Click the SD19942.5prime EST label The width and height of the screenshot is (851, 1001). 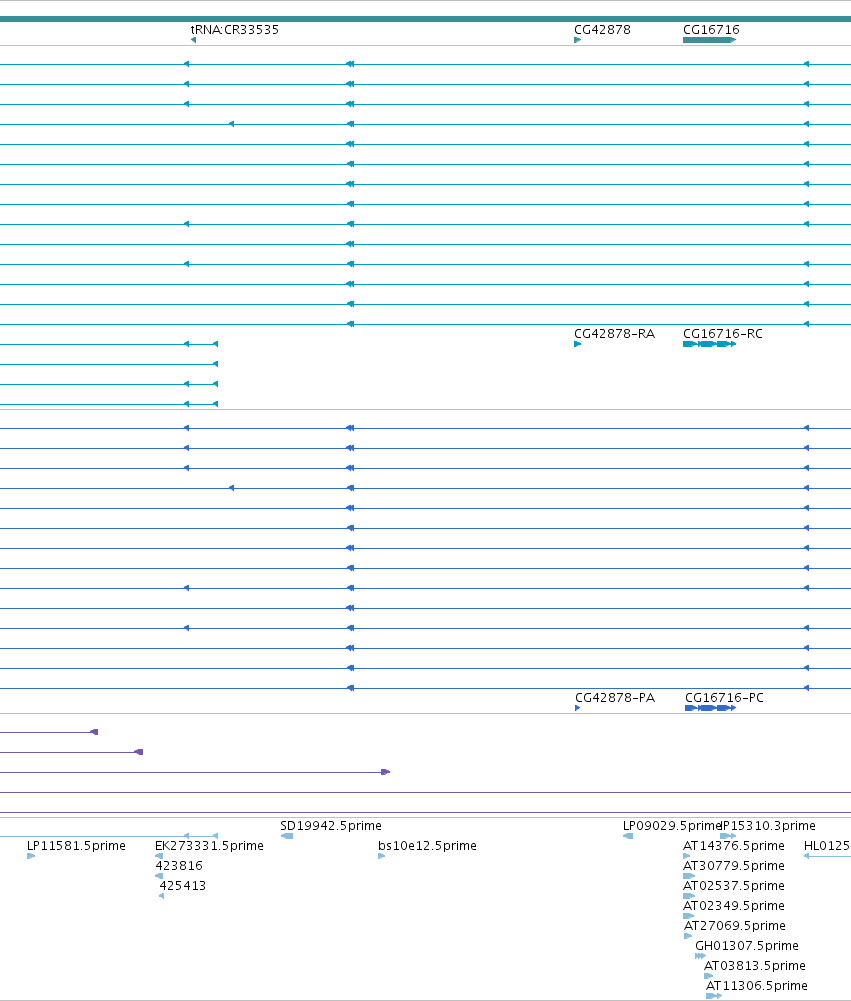point(331,825)
